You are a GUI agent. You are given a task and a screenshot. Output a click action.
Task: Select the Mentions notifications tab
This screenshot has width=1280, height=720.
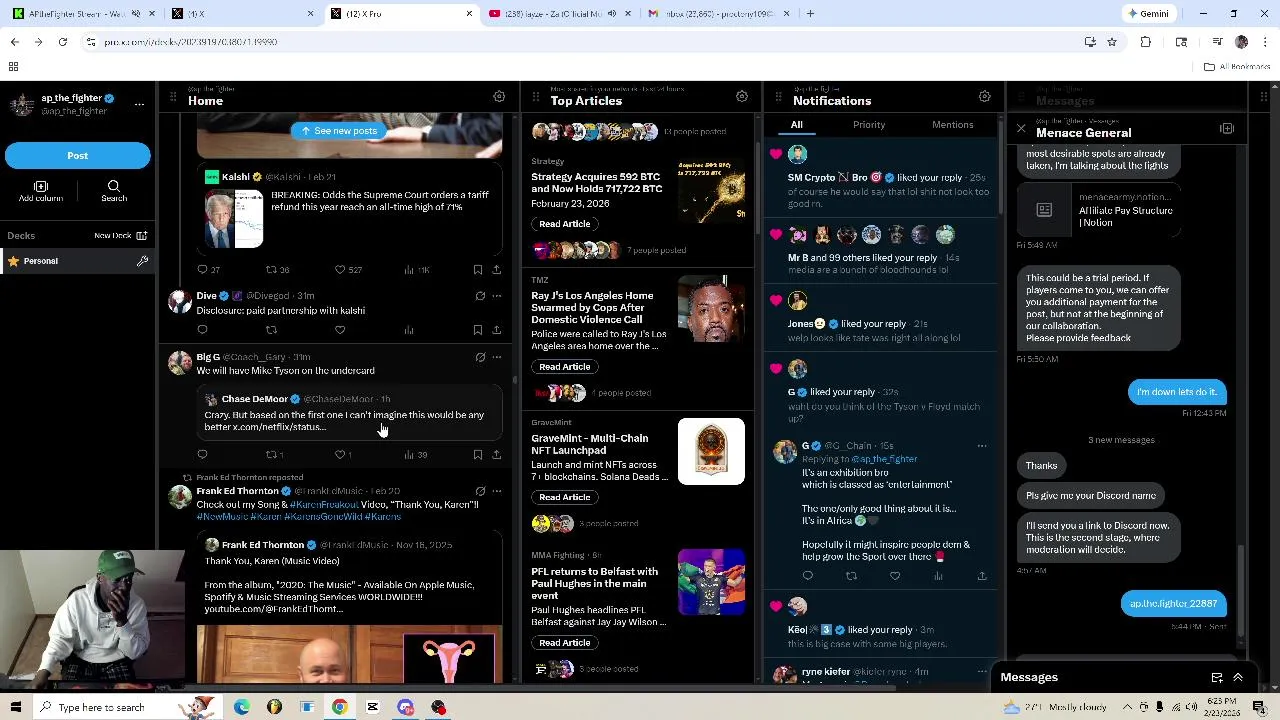[953, 125]
